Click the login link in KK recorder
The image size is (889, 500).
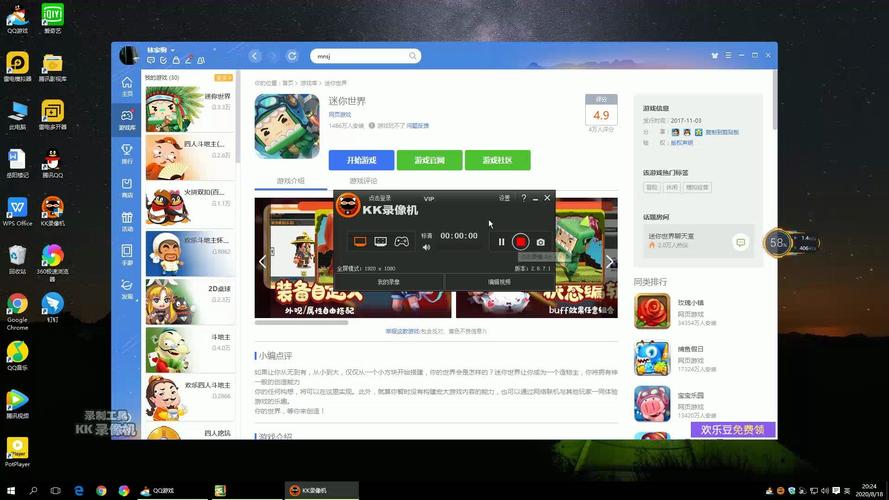380,198
